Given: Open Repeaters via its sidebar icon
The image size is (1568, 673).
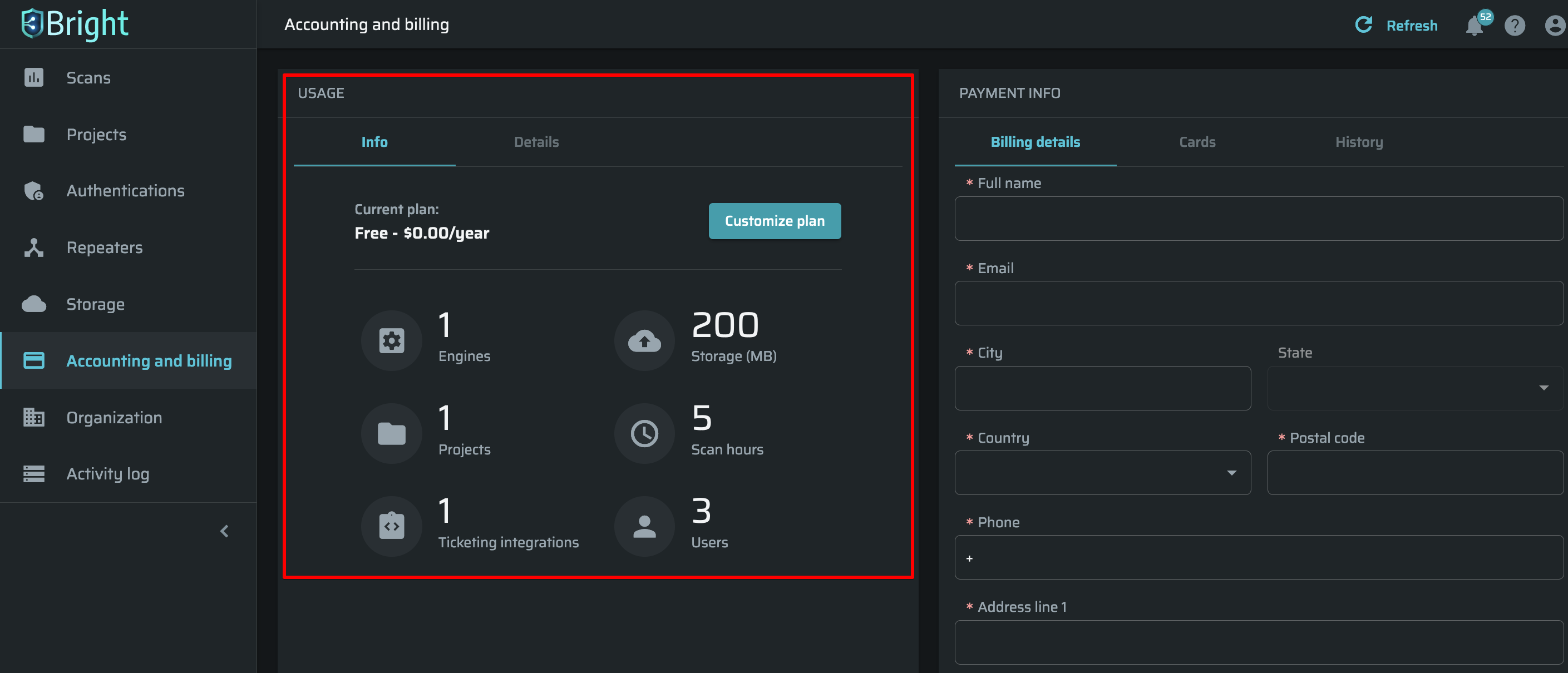Looking at the screenshot, I should [x=33, y=248].
